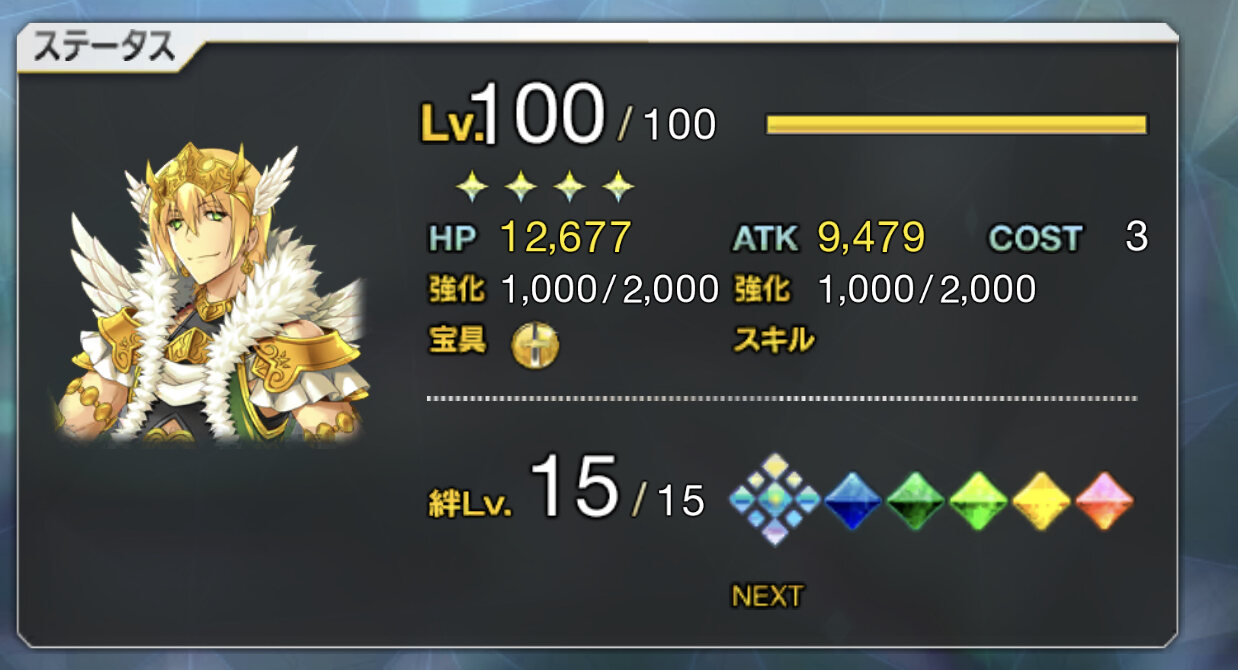
Task: Click the yellow bond gem
Action: pyautogui.click(x=1041, y=500)
